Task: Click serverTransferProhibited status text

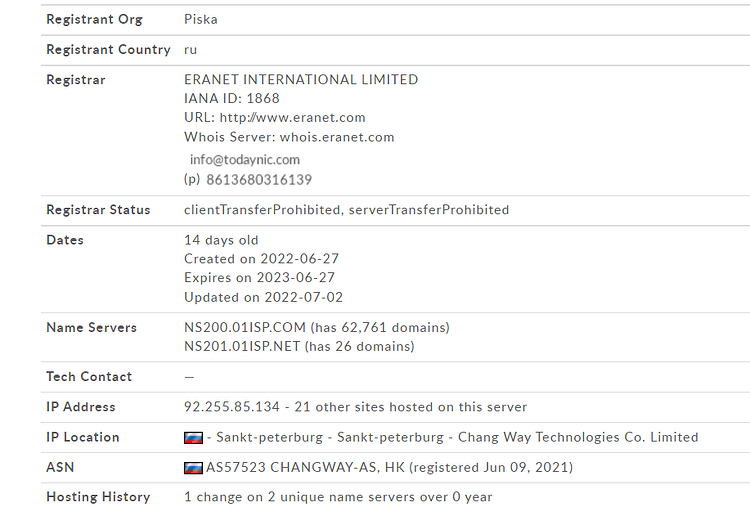Action: (x=429, y=210)
